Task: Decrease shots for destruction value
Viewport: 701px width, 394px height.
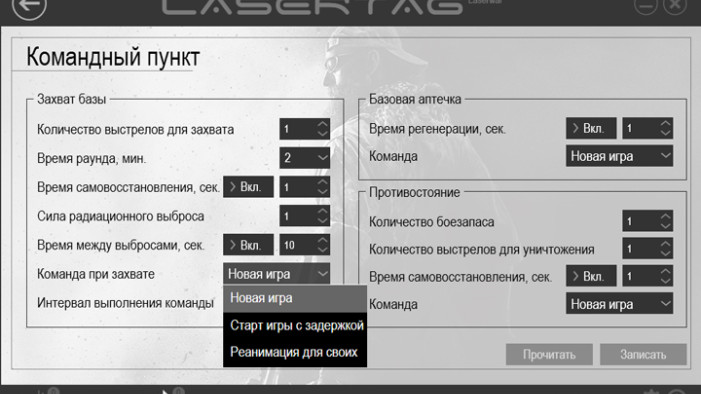Action: (x=665, y=254)
